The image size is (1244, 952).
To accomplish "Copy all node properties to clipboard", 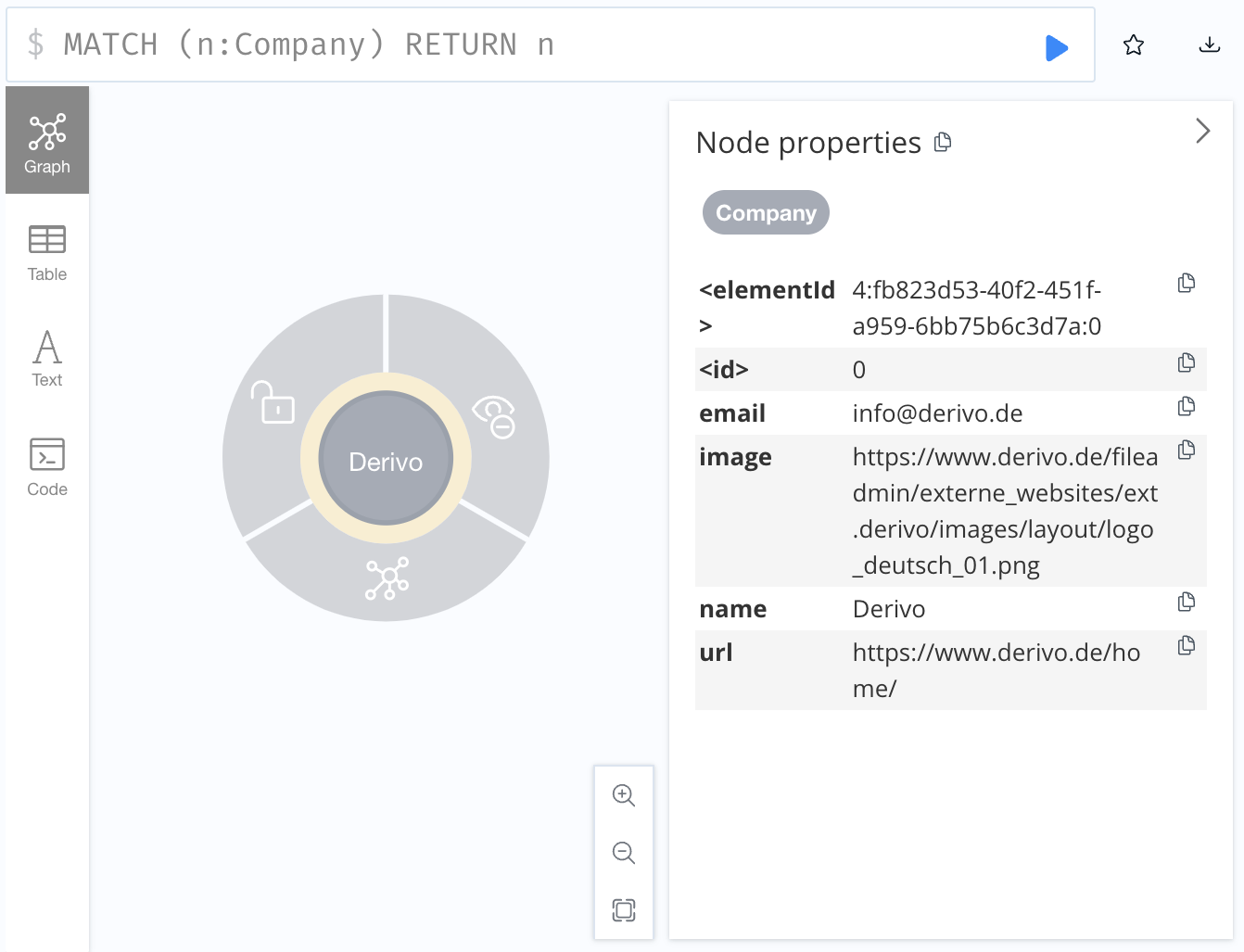I will point(943,142).
